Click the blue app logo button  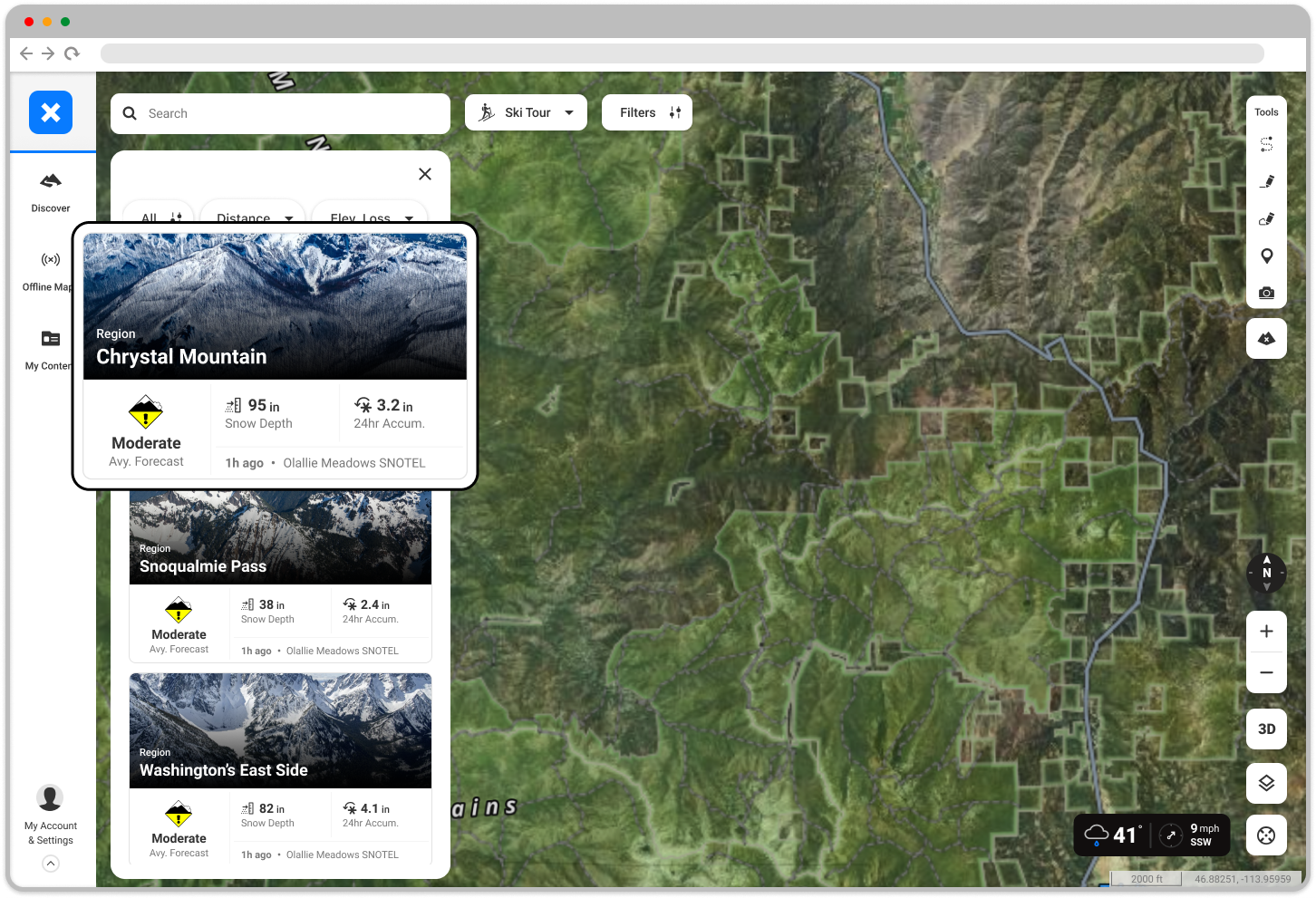pyautogui.click(x=51, y=112)
